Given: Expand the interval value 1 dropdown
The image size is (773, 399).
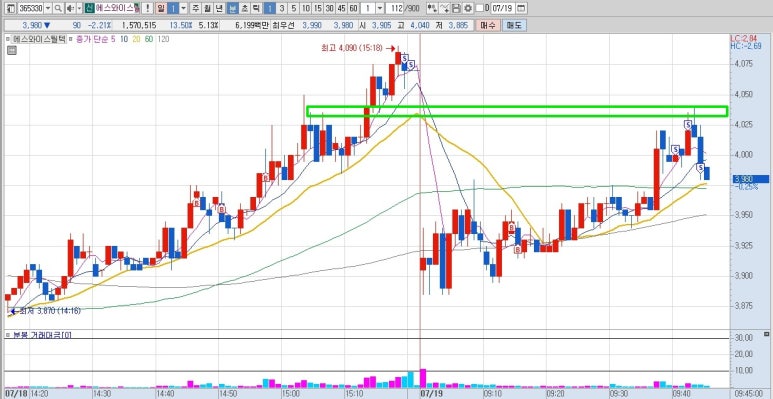Looking at the screenshot, I should (x=380, y=8).
